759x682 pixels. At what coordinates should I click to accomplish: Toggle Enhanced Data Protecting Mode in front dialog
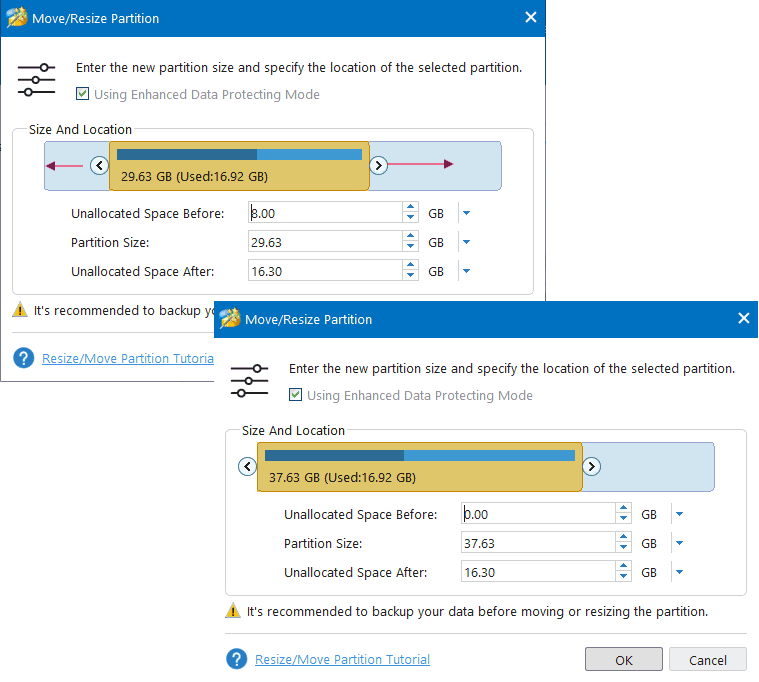coord(295,395)
